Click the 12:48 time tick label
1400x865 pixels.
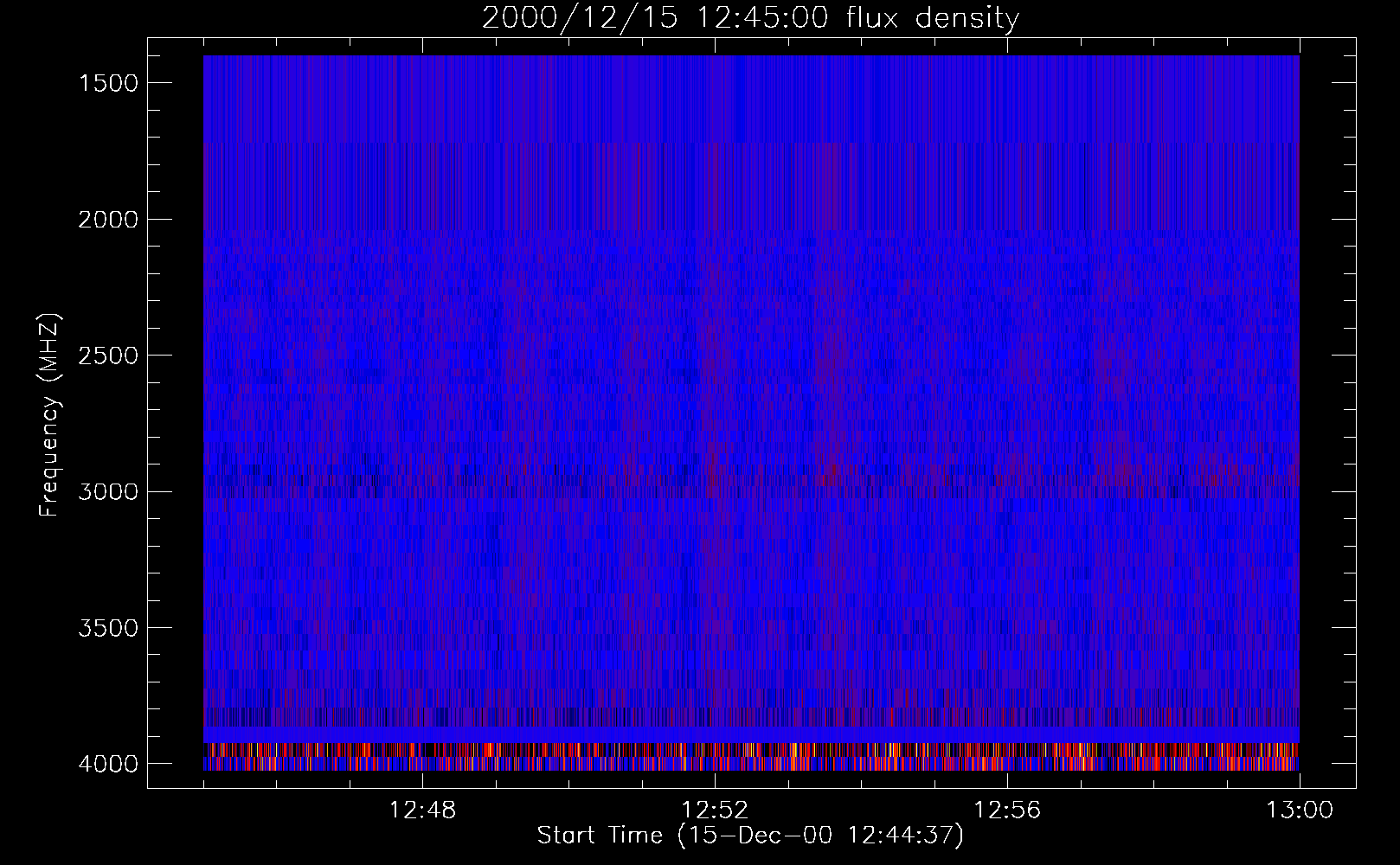[x=423, y=811]
